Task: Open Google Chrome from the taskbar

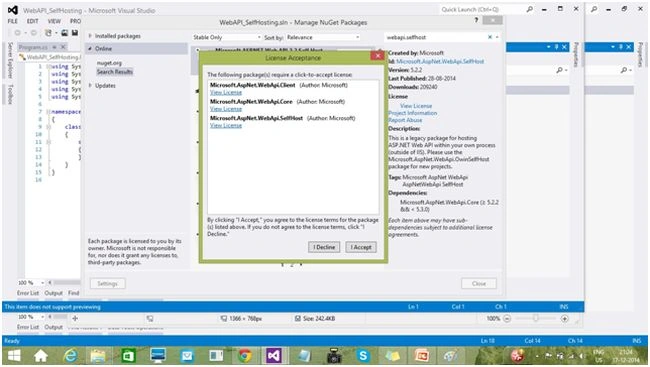Action: pos(245,355)
